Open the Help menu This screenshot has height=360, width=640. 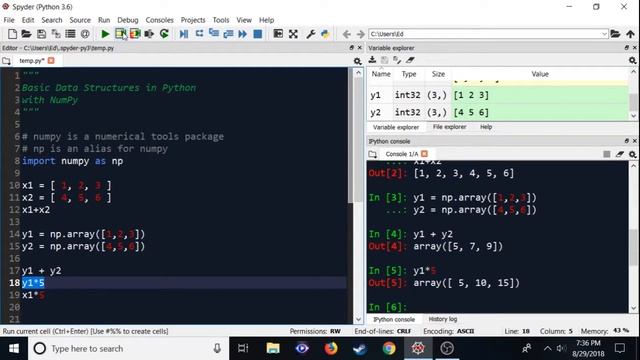(x=267, y=20)
